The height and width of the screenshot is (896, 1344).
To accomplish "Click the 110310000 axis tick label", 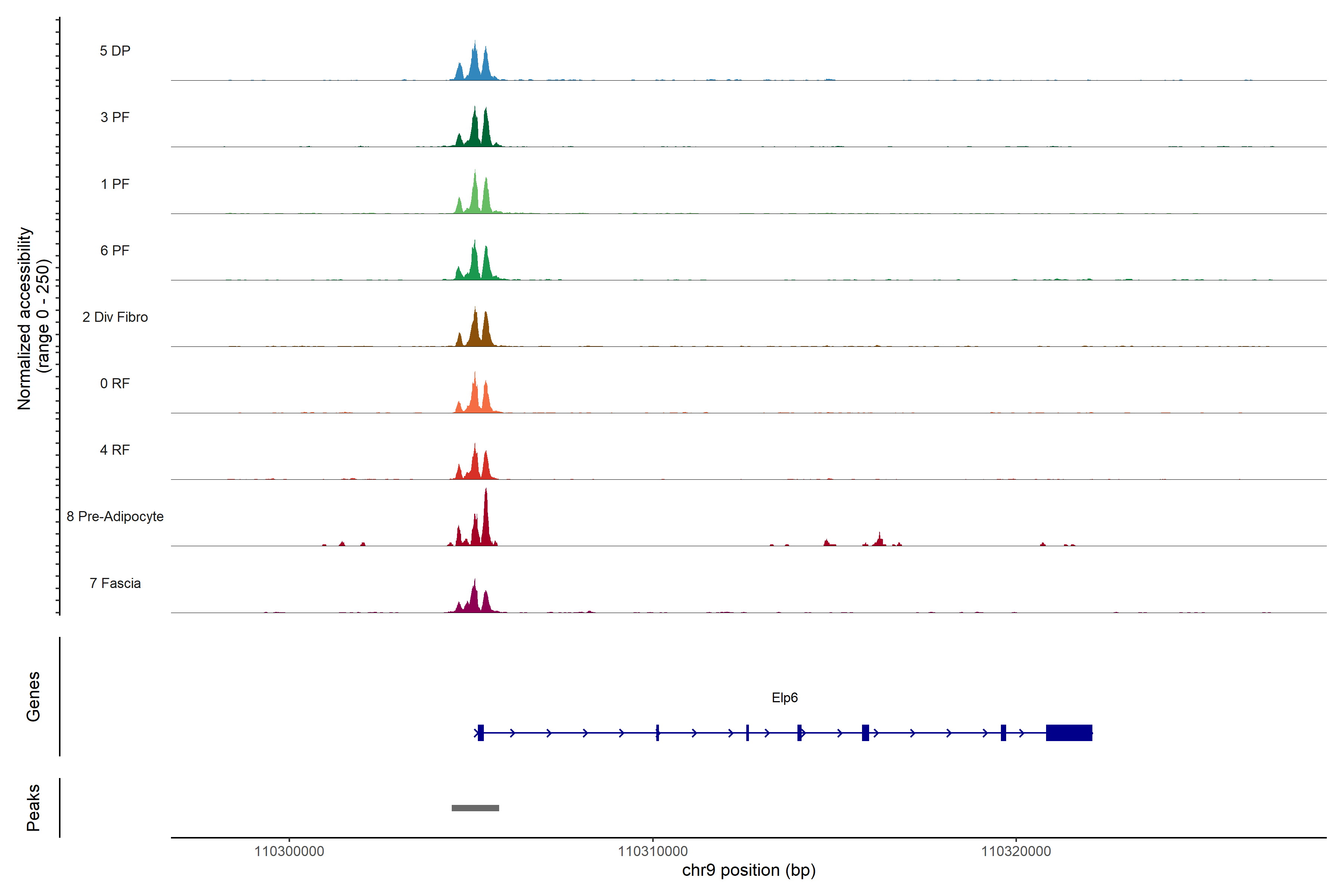I will [653, 851].
